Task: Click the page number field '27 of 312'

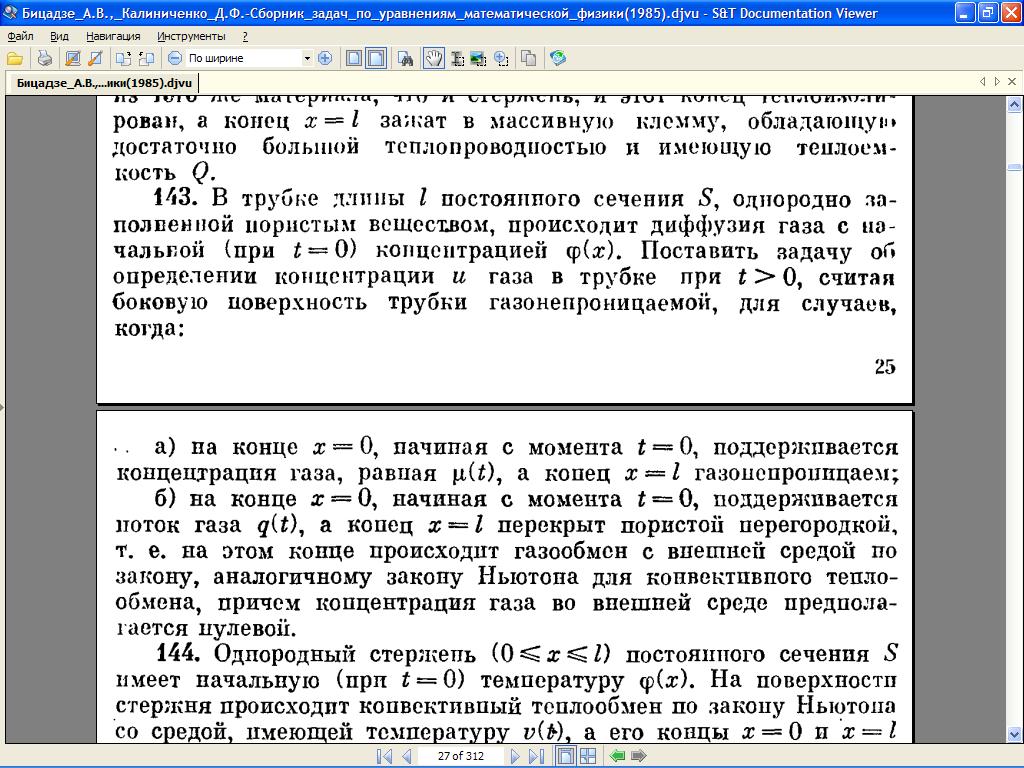Action: tap(461, 756)
